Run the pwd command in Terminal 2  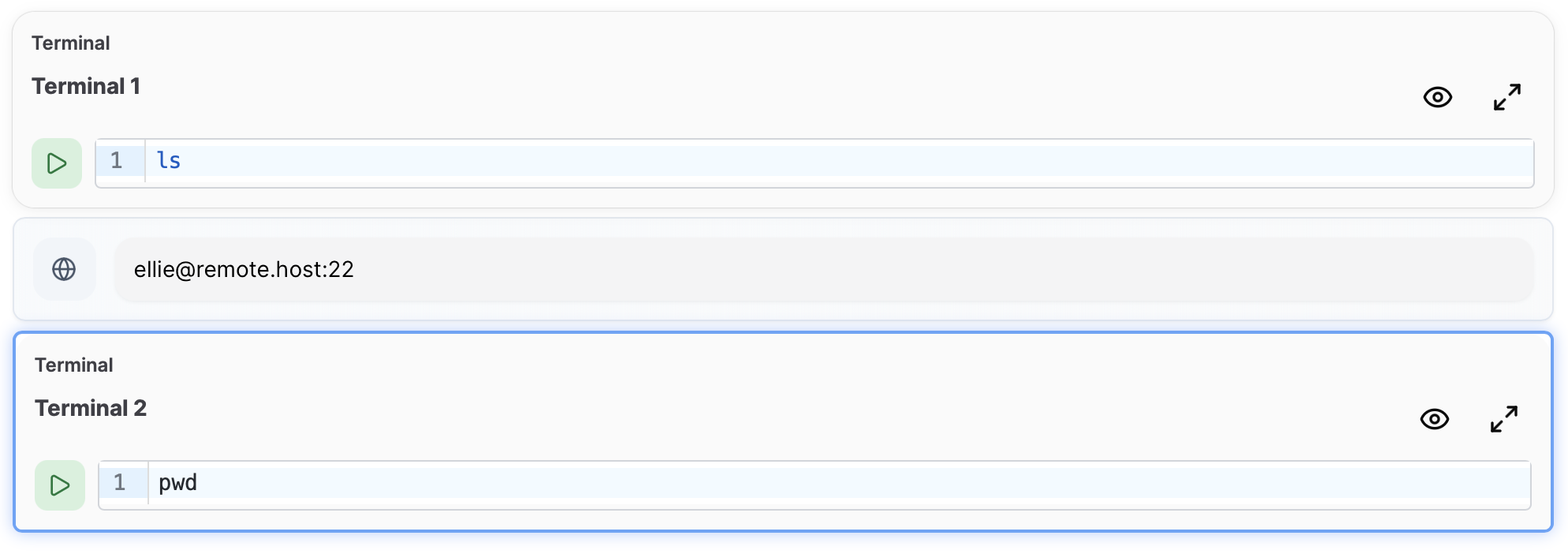[60, 485]
